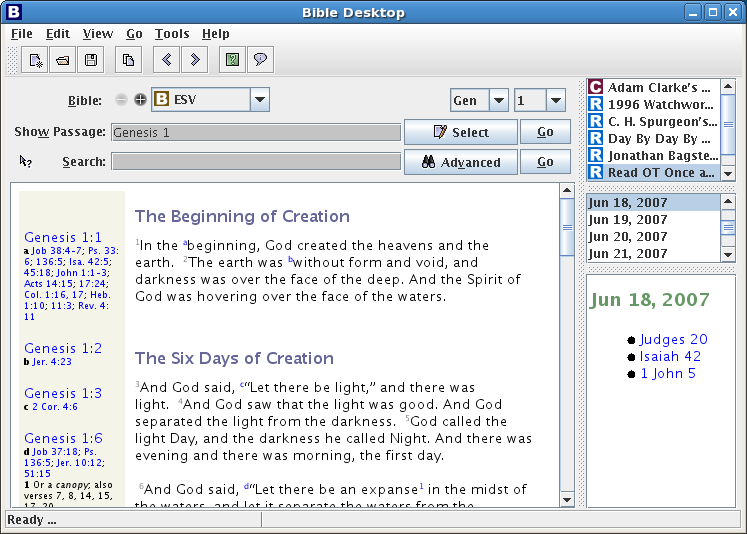Open the Judges 20 reading link
The width and height of the screenshot is (747, 534).
[x=673, y=340]
